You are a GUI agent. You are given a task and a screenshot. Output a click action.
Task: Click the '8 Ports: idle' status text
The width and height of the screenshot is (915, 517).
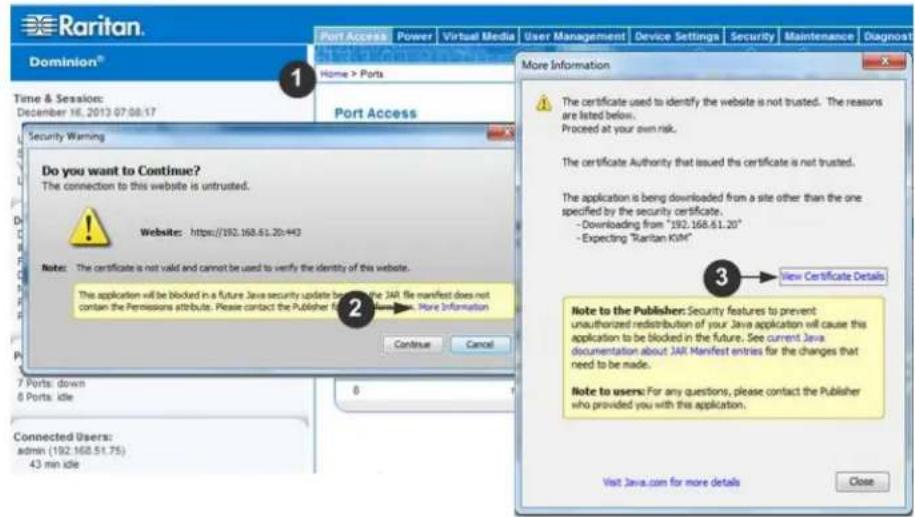[45, 397]
